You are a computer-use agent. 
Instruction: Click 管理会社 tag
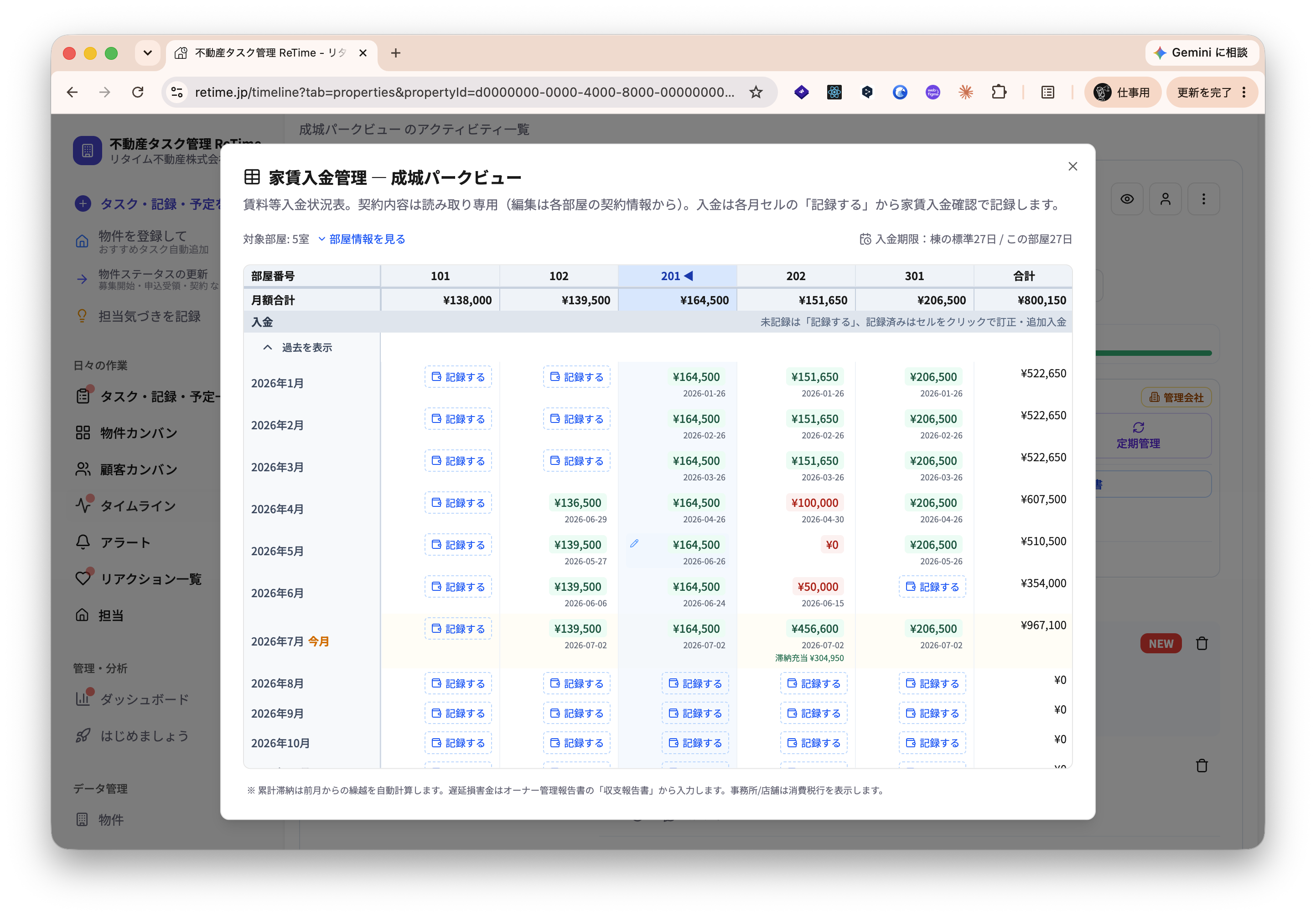tap(1176, 397)
